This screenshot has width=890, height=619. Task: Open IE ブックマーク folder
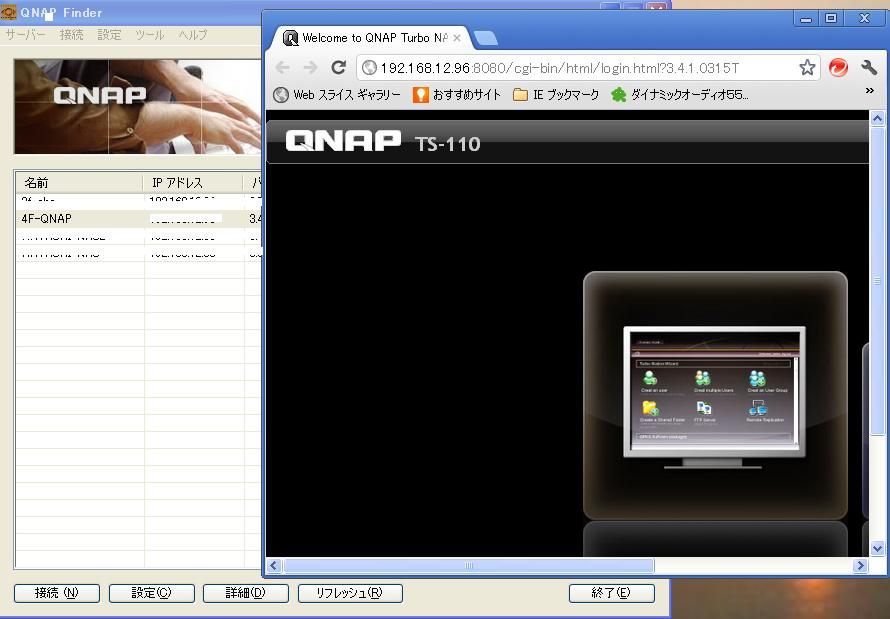(556, 95)
